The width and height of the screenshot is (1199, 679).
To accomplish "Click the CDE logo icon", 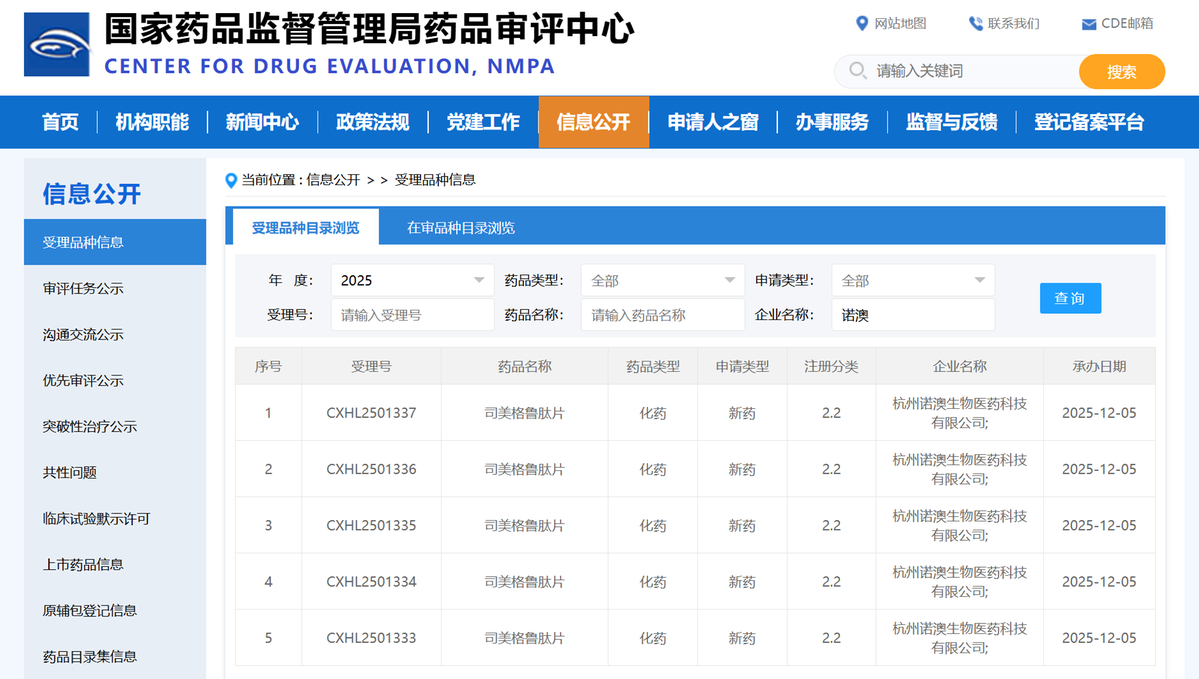I will tap(57, 45).
